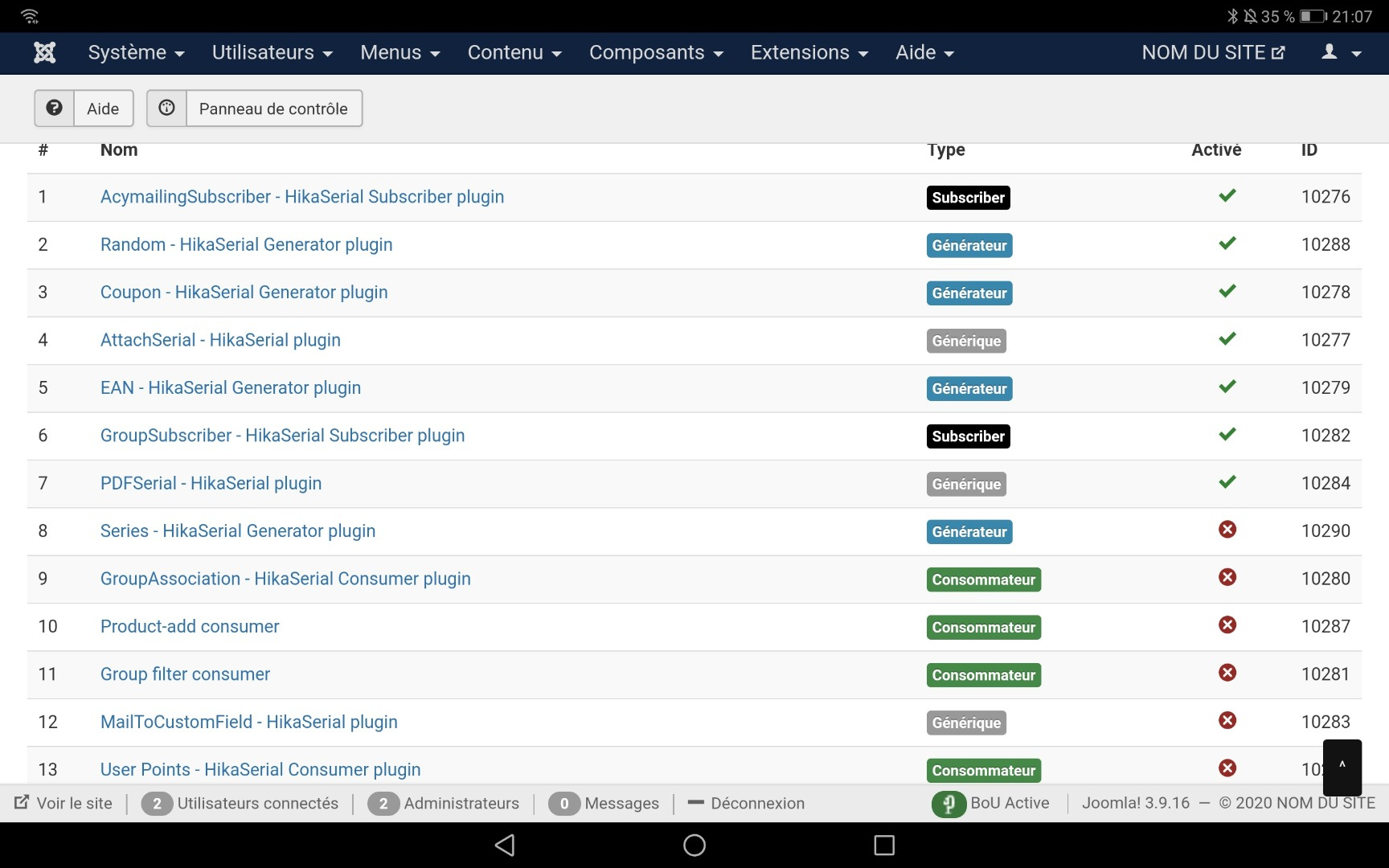Screen dimensions: 1389x868
Task: Enable the GroupAssociation consumer plugin
Action: [1227, 577]
